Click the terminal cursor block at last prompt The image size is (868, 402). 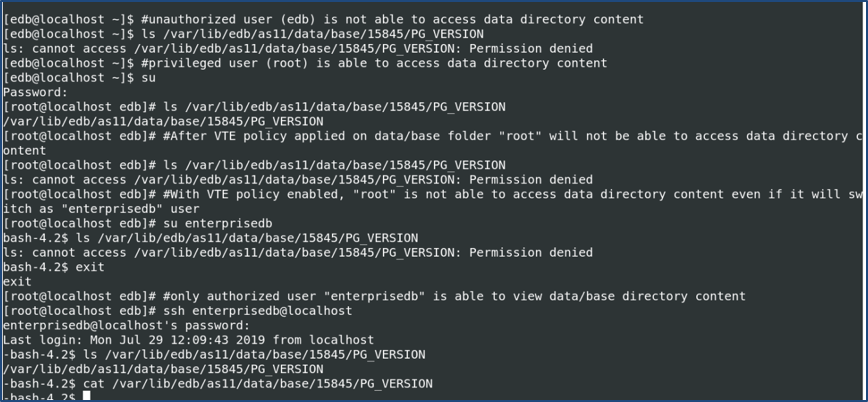[x=87, y=397]
